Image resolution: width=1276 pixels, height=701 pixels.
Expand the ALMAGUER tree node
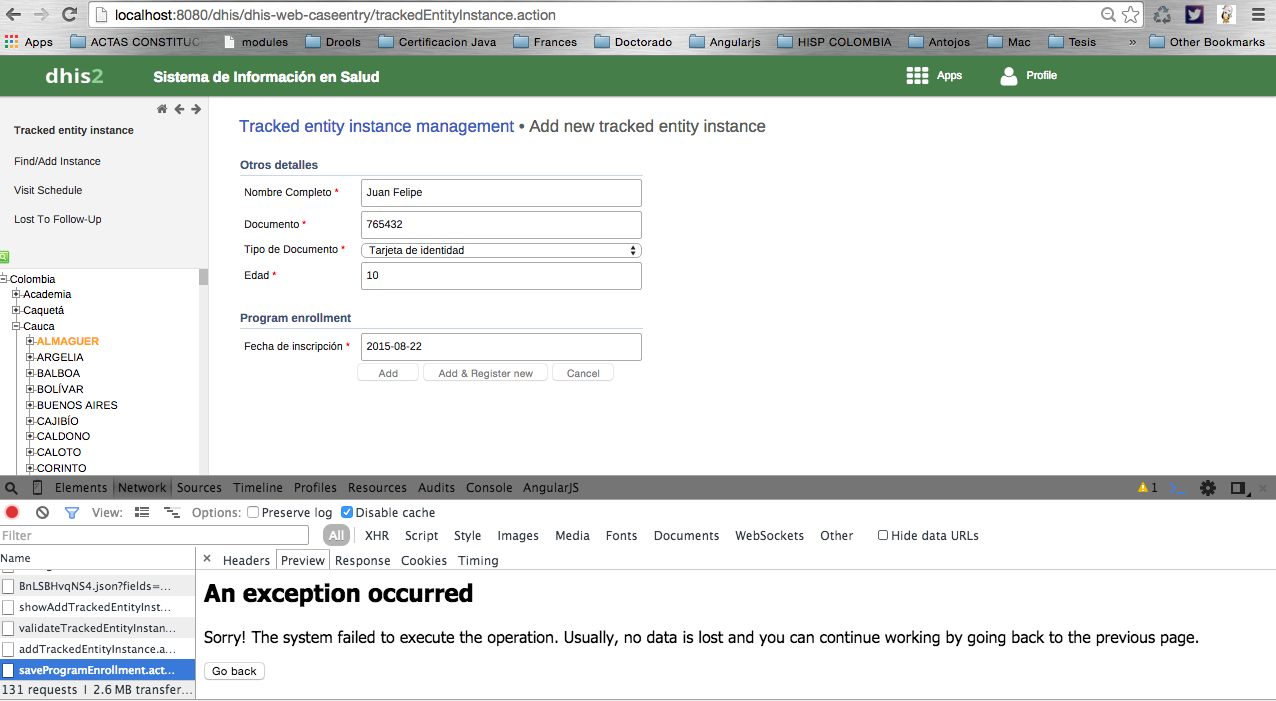[x=30, y=342]
